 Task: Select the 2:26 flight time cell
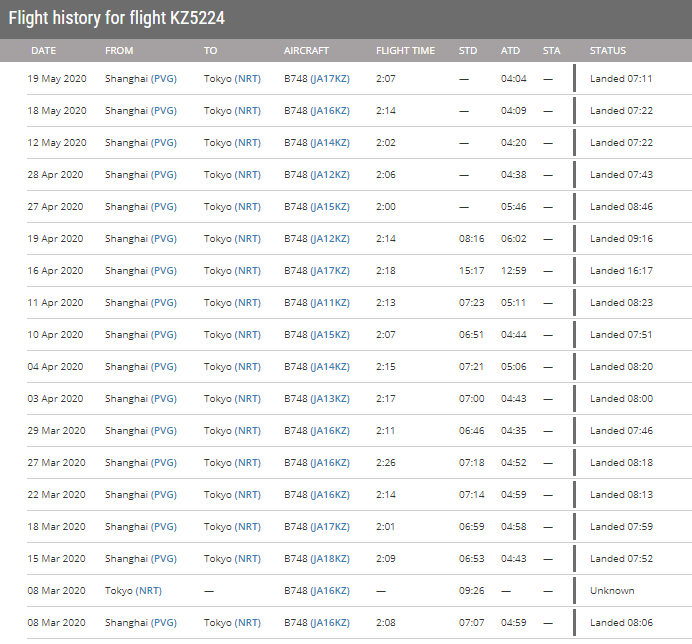tap(386, 463)
